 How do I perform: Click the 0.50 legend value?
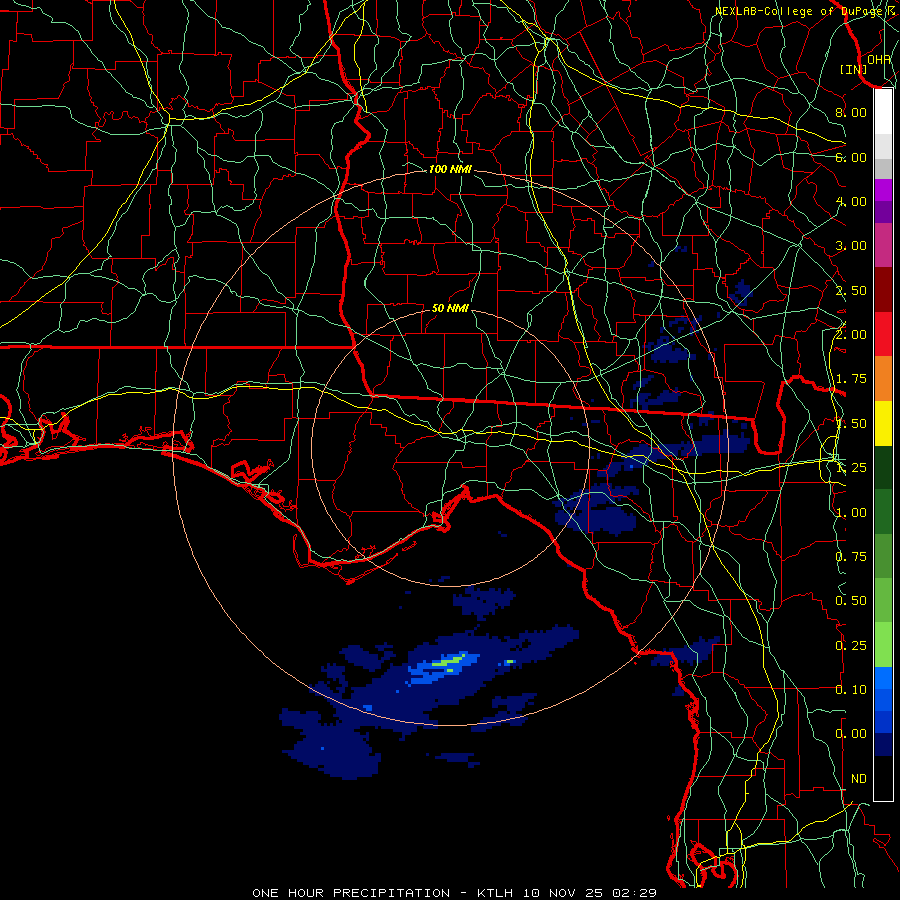pos(851,600)
